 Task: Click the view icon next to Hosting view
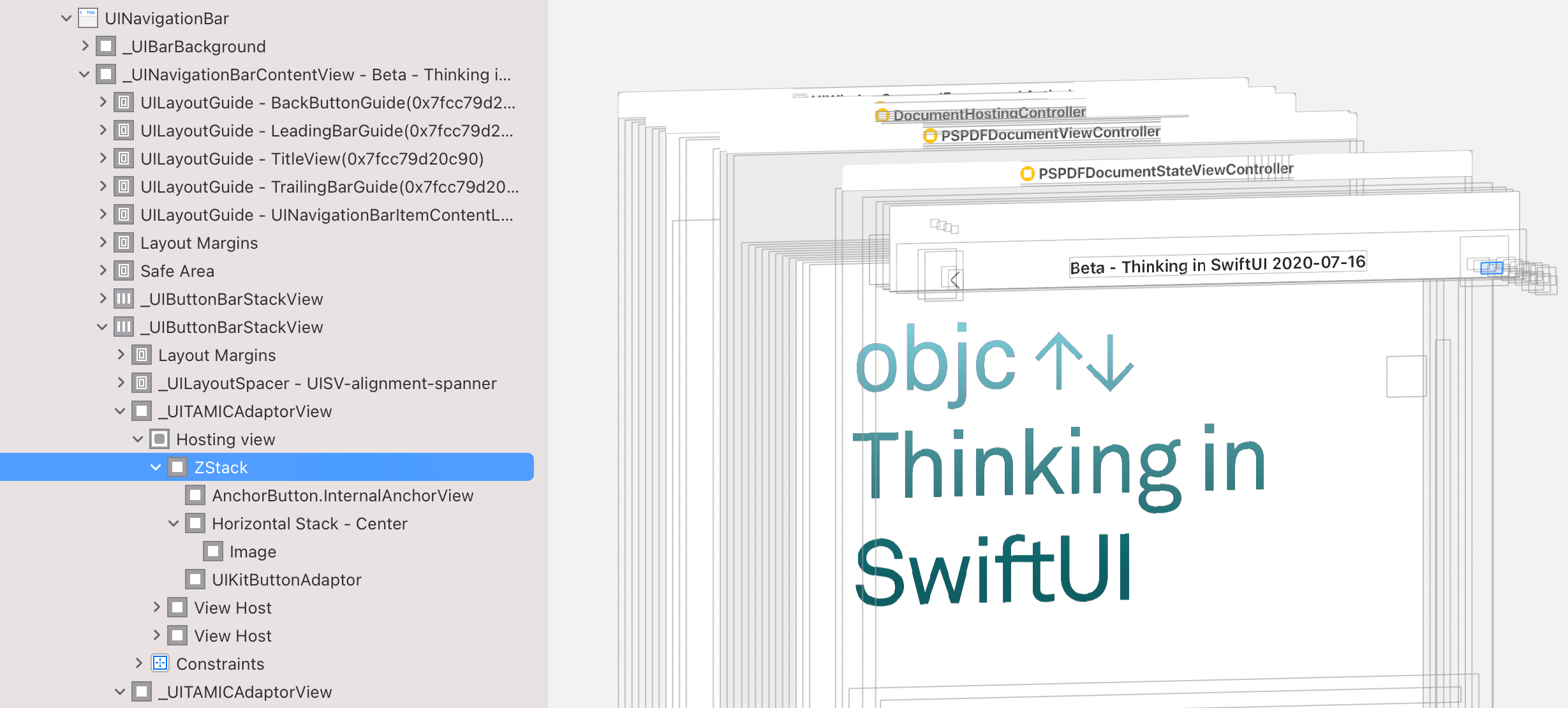click(158, 439)
